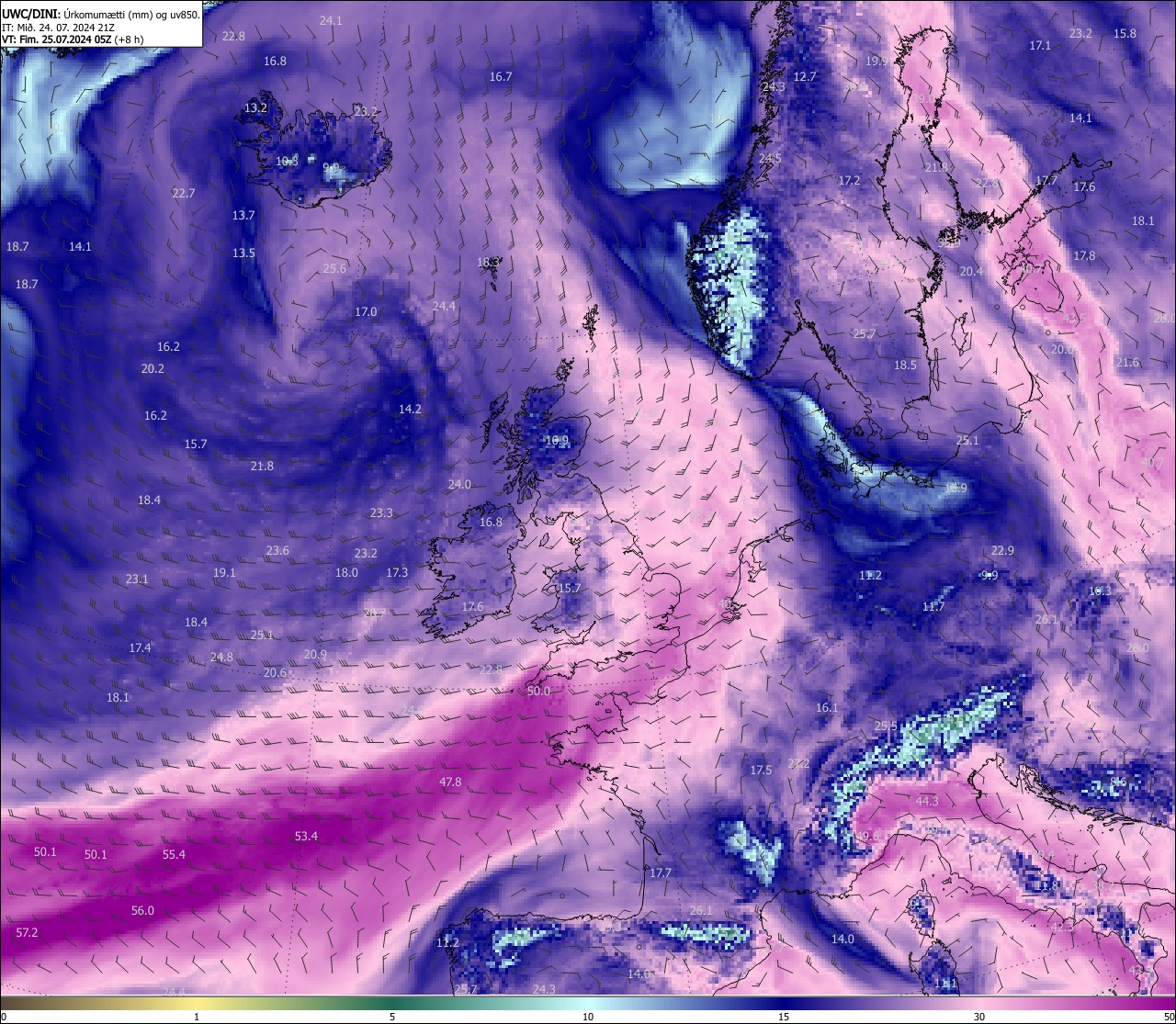Click the 47.8 value on the map
Viewport: 1176px width, 1024px height.
click(x=450, y=782)
